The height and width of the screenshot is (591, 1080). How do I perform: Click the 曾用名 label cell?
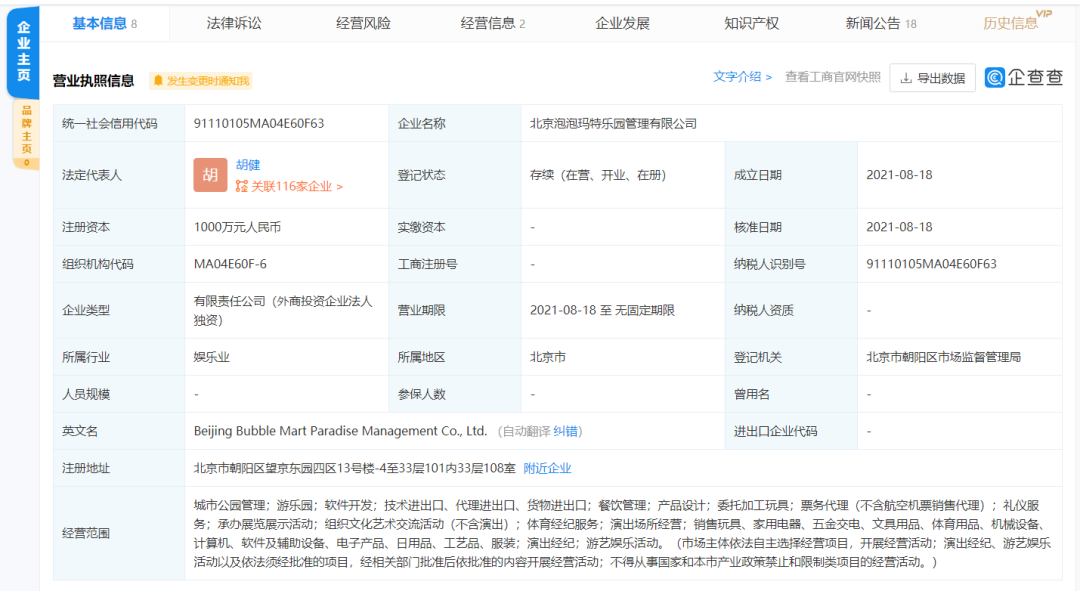pos(791,394)
